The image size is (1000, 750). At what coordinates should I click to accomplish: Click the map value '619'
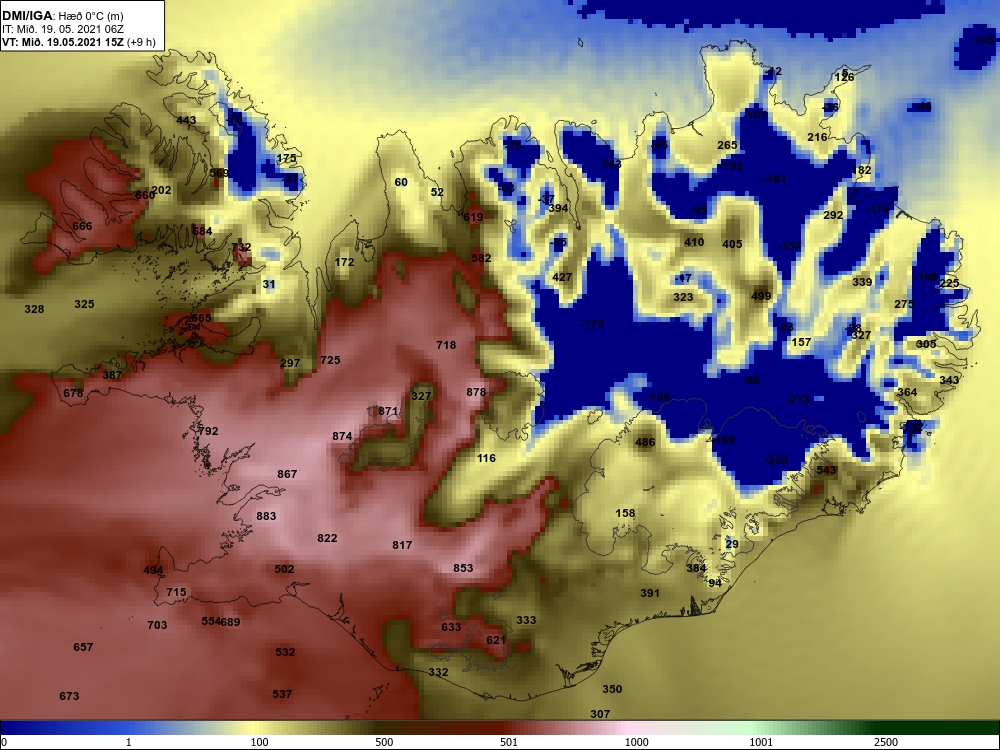tap(473, 217)
